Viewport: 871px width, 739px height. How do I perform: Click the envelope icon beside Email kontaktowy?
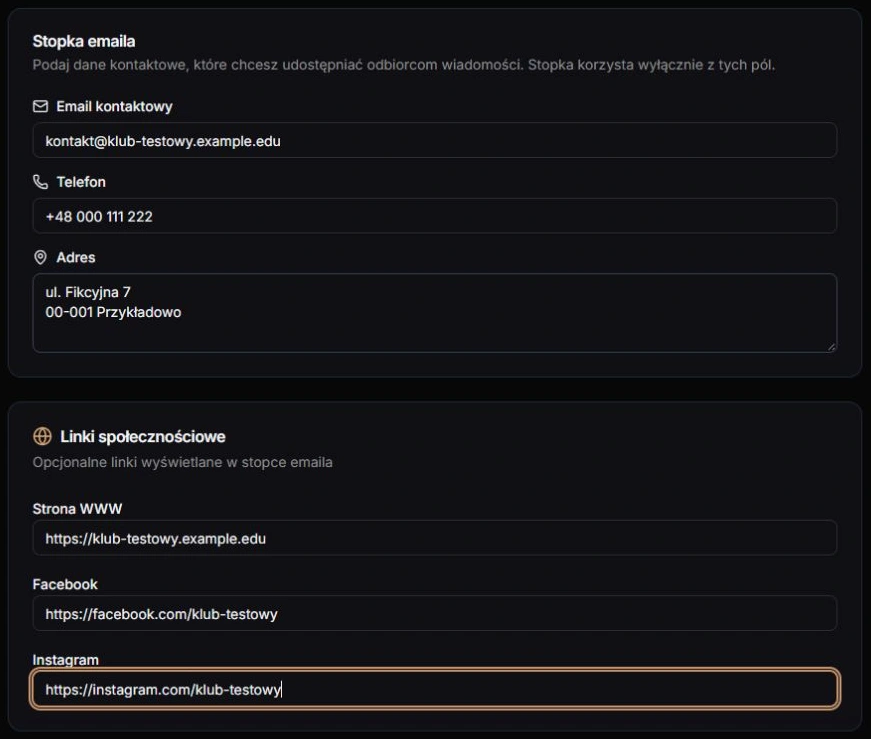coord(41,106)
